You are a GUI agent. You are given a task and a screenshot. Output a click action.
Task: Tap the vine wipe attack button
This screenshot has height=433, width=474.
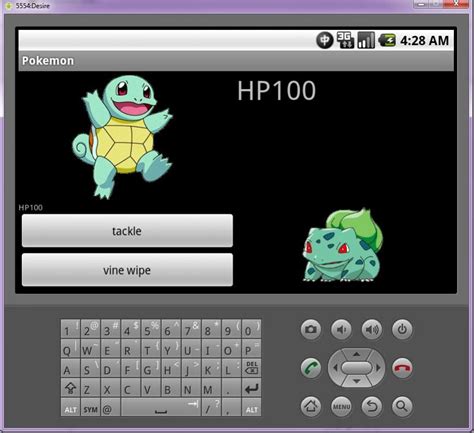pos(127,270)
